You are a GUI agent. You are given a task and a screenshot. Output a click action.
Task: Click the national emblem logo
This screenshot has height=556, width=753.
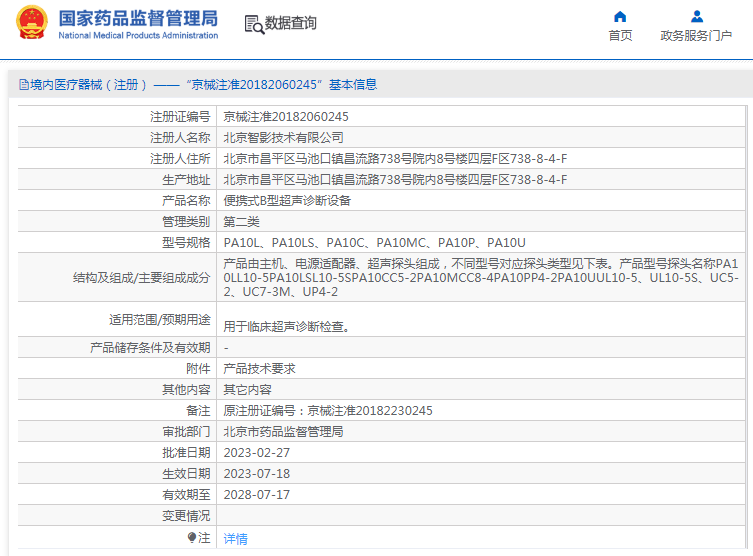pos(32,23)
